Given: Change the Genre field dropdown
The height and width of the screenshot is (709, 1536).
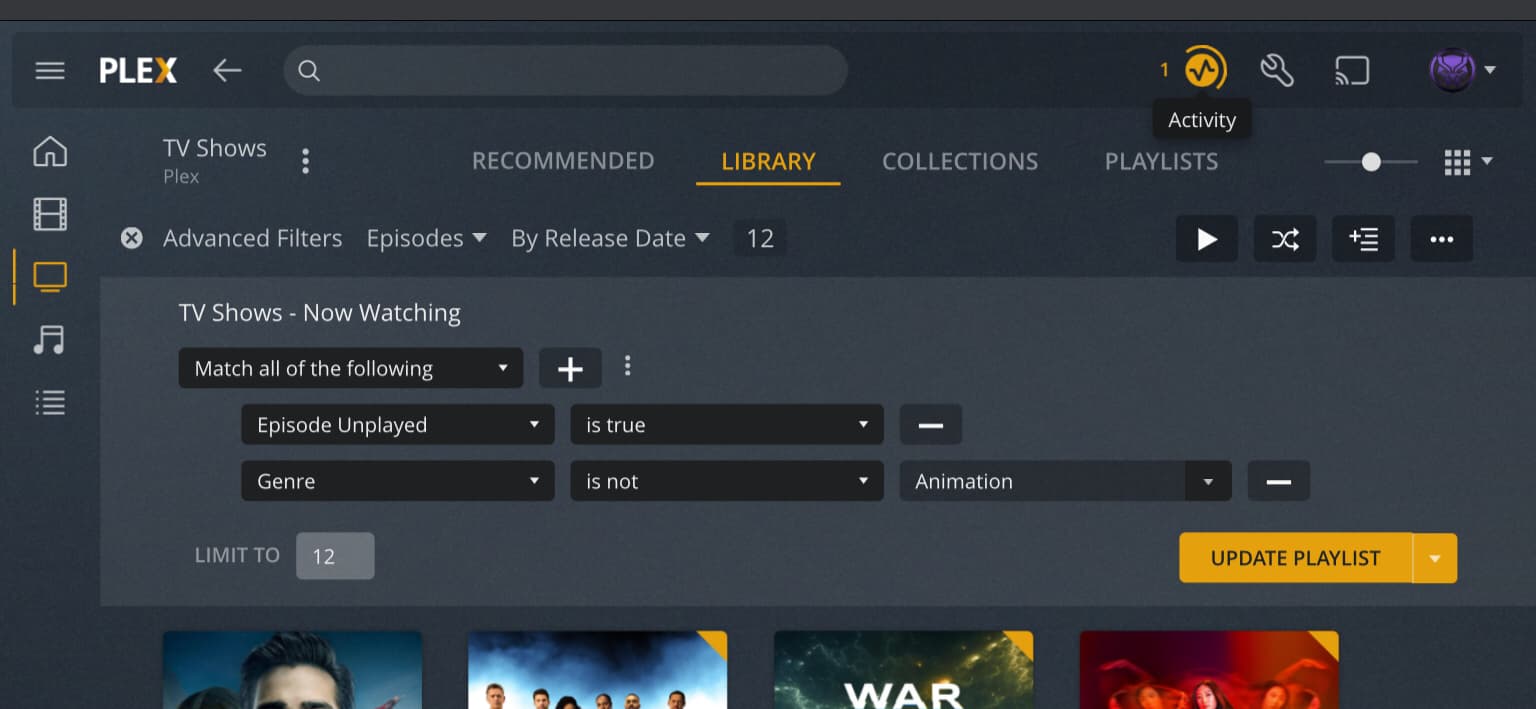Looking at the screenshot, I should (x=398, y=481).
